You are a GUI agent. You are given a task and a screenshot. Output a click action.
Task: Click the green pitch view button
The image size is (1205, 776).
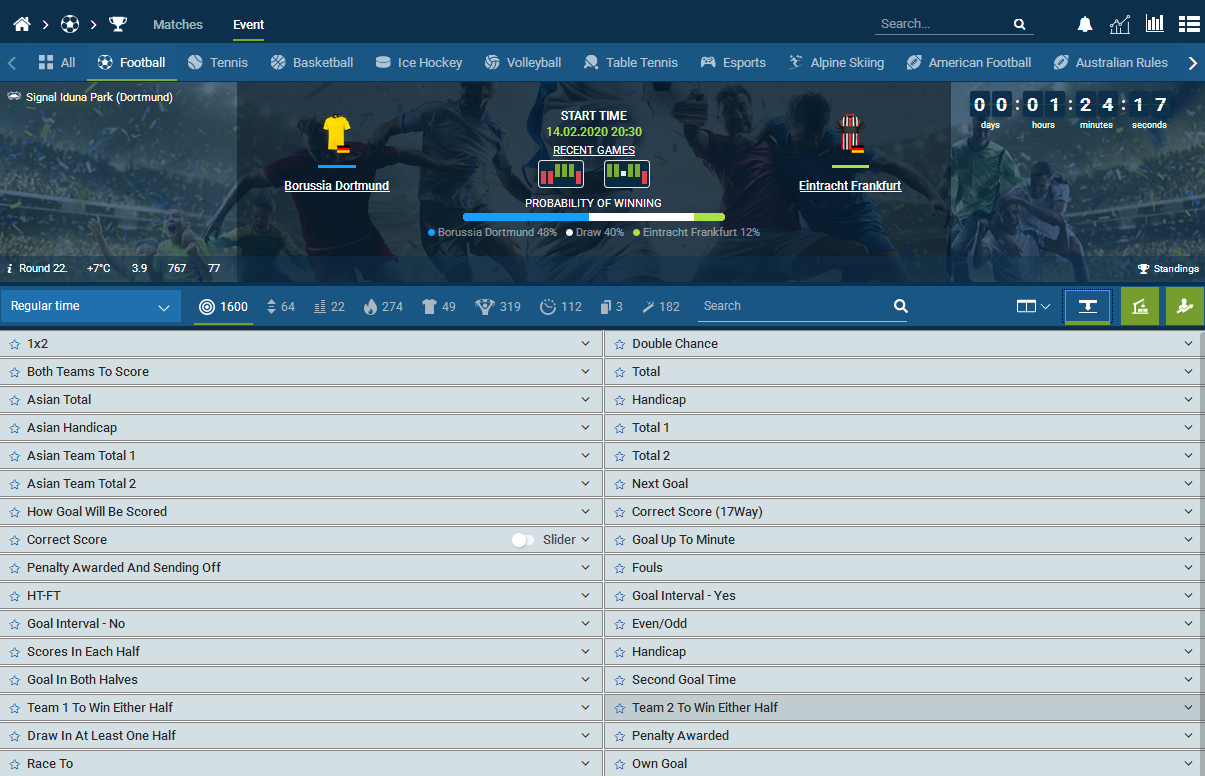coord(1140,306)
